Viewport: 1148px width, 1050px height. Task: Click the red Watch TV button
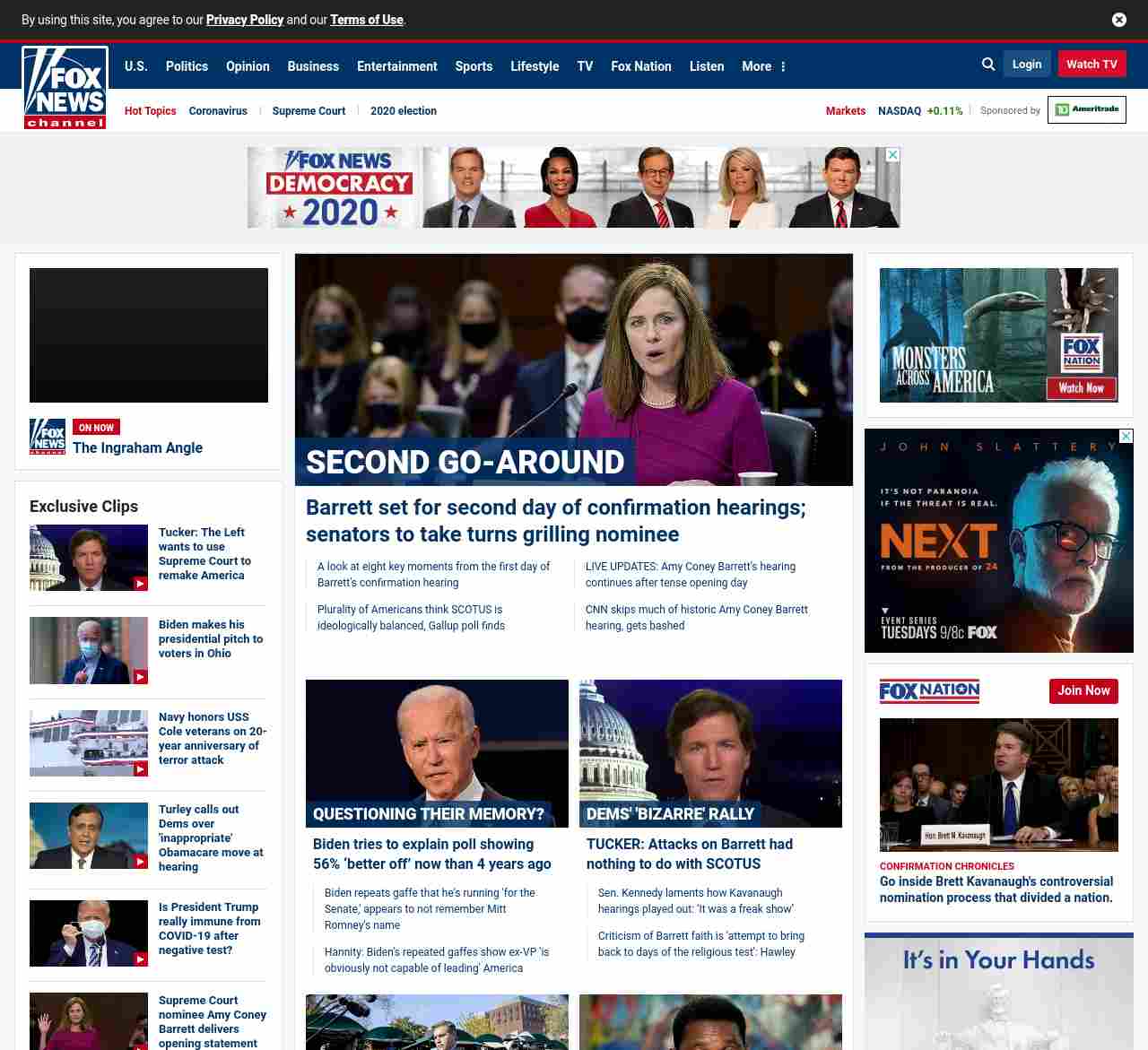tap(1091, 65)
